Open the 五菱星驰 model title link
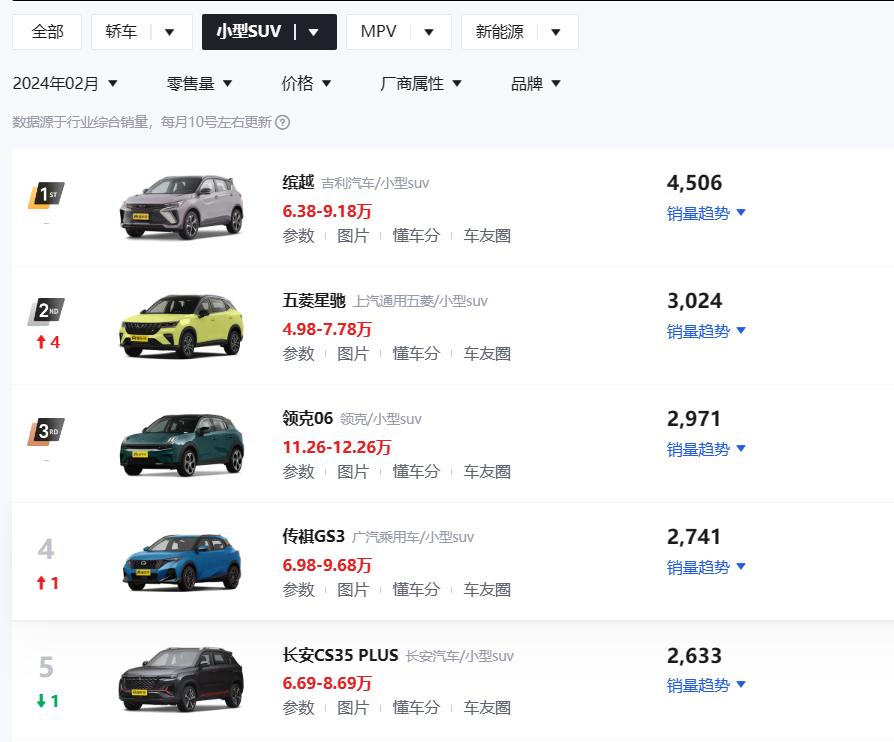The image size is (894, 742). click(x=314, y=301)
